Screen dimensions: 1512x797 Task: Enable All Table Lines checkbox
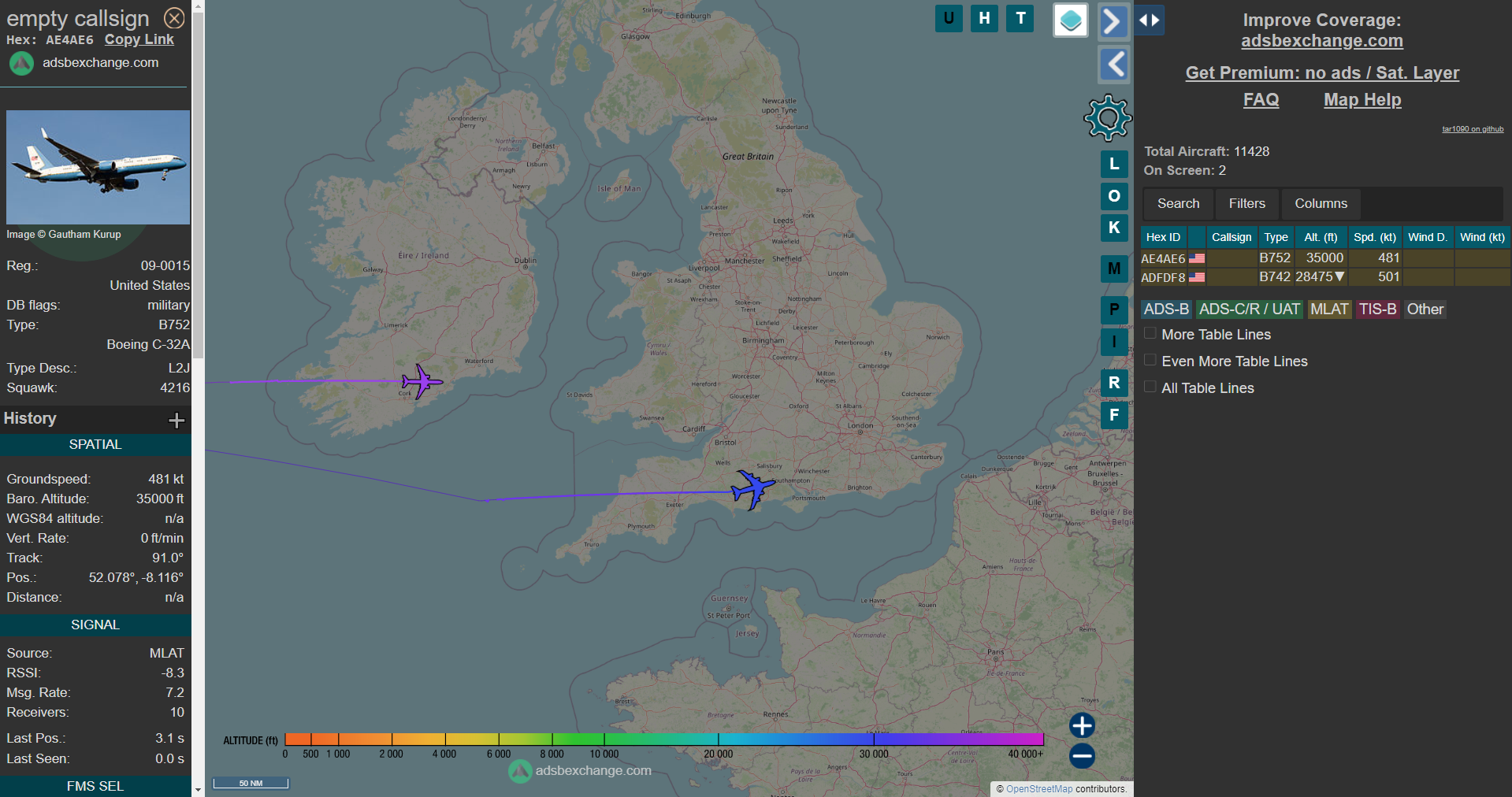(1150, 387)
